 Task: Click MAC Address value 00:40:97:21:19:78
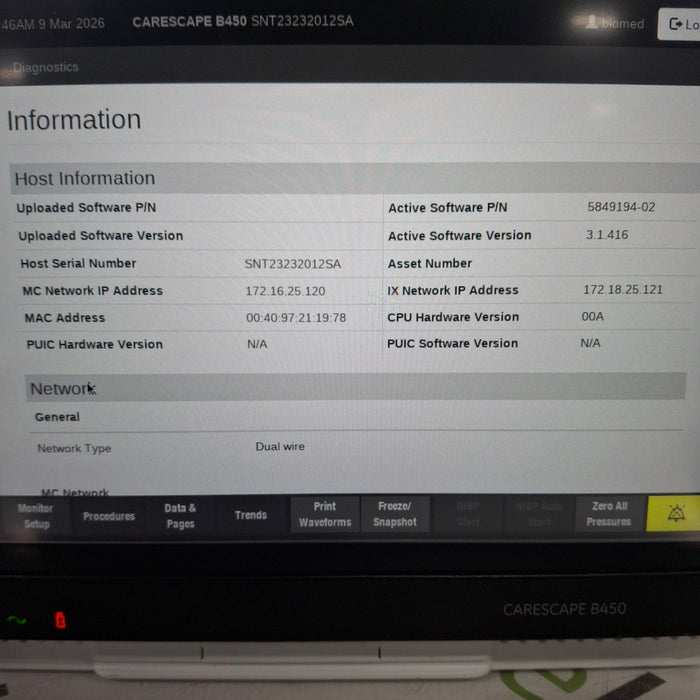pyautogui.click(x=296, y=318)
